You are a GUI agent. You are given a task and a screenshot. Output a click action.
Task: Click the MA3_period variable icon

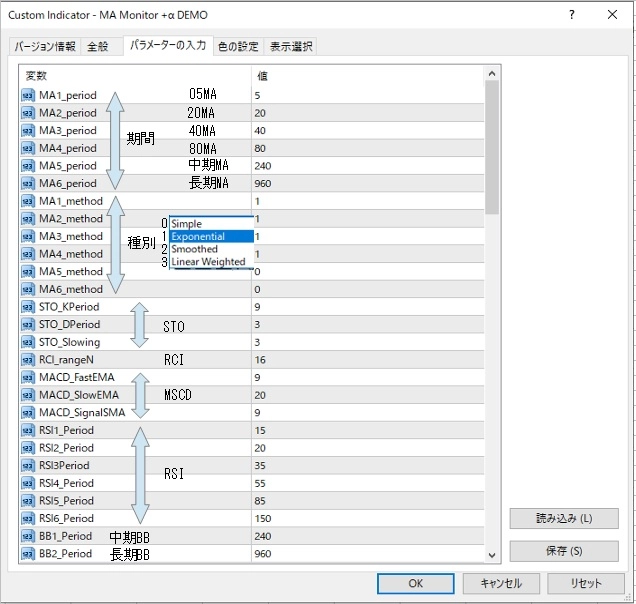[28, 131]
